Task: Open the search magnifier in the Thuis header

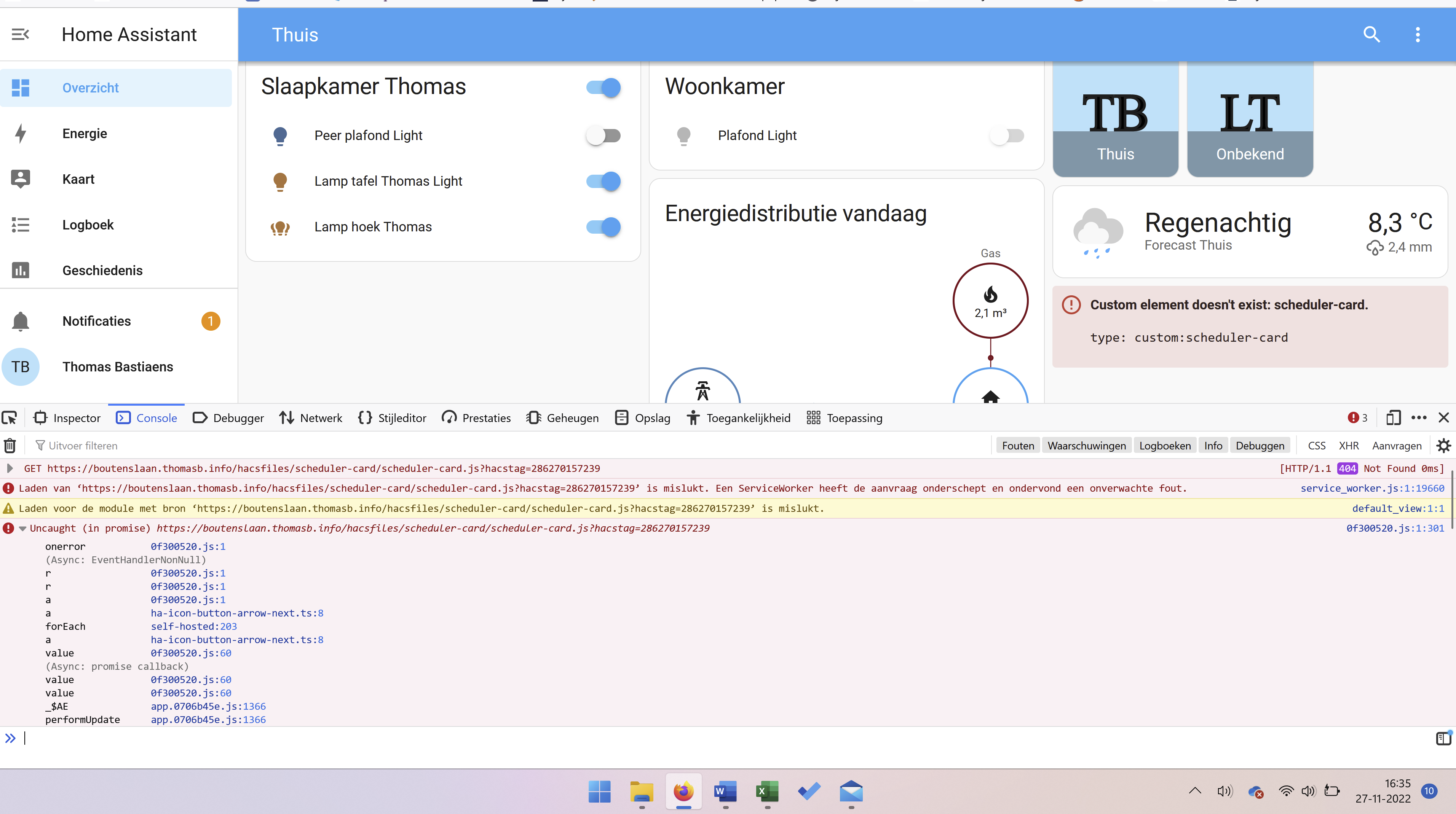Action: point(1372,35)
